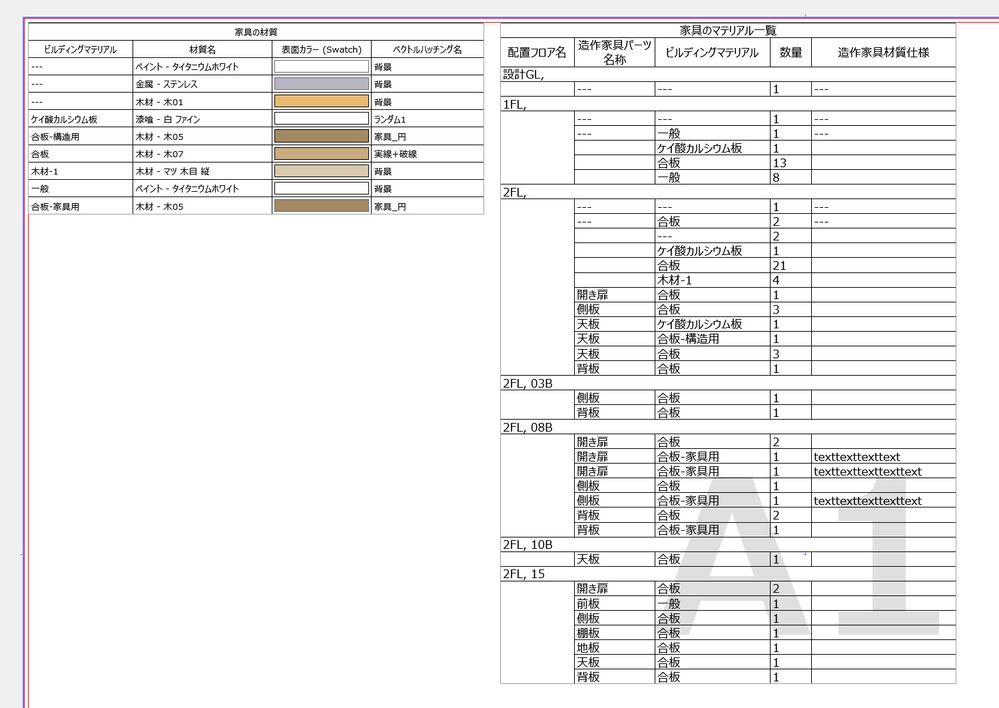The height and width of the screenshot is (708, 999).
Task: Select the 前板 part name cell
Action: (614, 603)
